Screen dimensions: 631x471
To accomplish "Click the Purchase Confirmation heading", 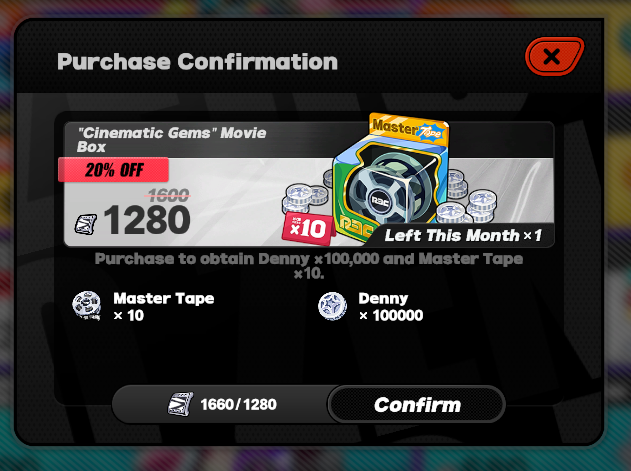I will pos(197,62).
